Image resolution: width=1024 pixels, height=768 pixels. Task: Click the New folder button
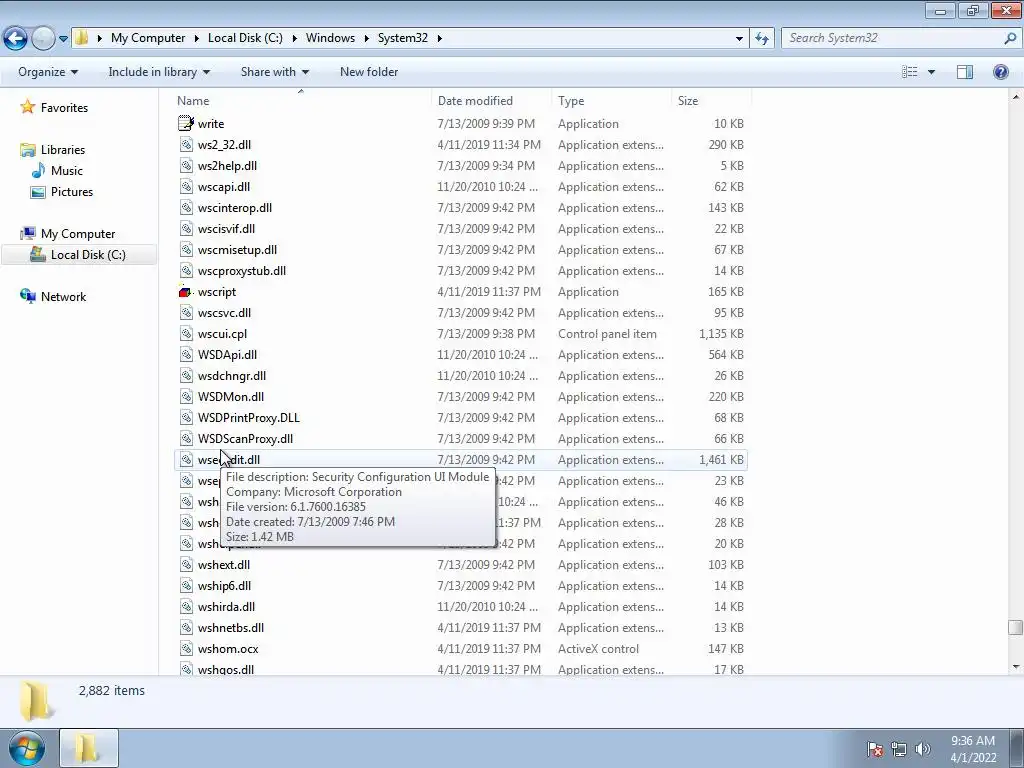coord(369,72)
